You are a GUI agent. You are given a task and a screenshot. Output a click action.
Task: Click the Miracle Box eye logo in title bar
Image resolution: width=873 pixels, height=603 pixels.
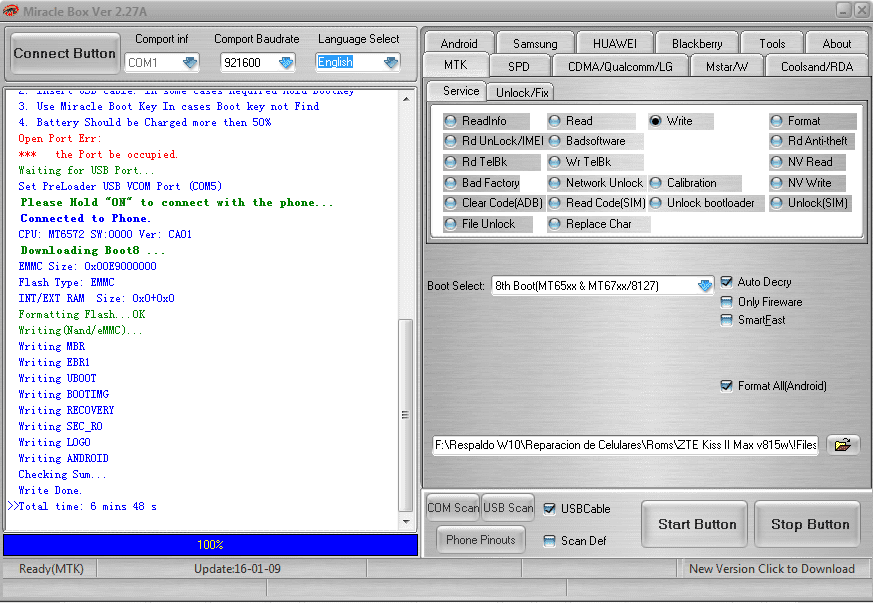coord(11,11)
